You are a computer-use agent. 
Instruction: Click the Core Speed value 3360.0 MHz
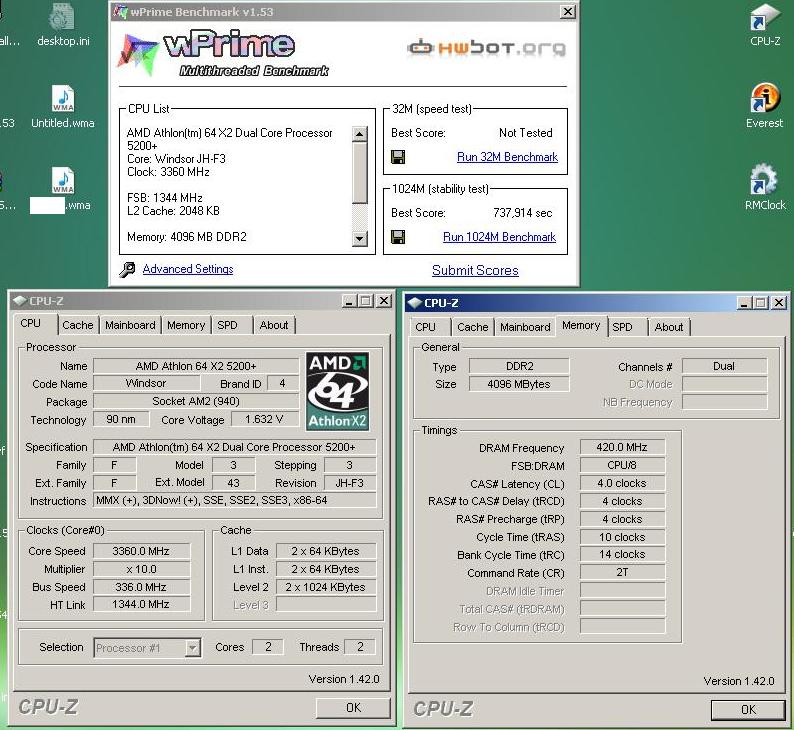pos(141,551)
